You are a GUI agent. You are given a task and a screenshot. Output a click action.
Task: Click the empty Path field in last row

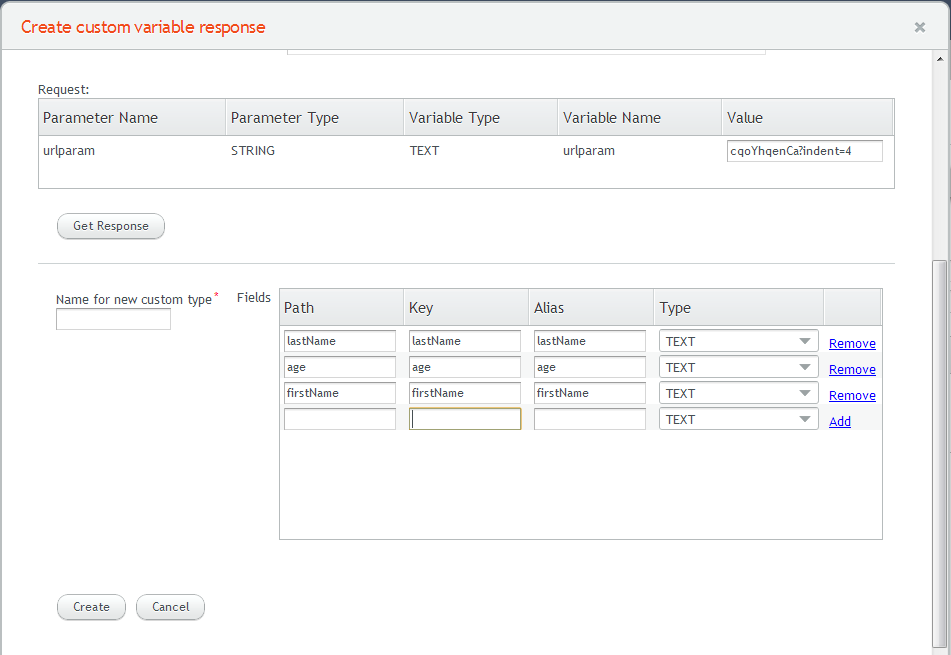click(x=340, y=419)
